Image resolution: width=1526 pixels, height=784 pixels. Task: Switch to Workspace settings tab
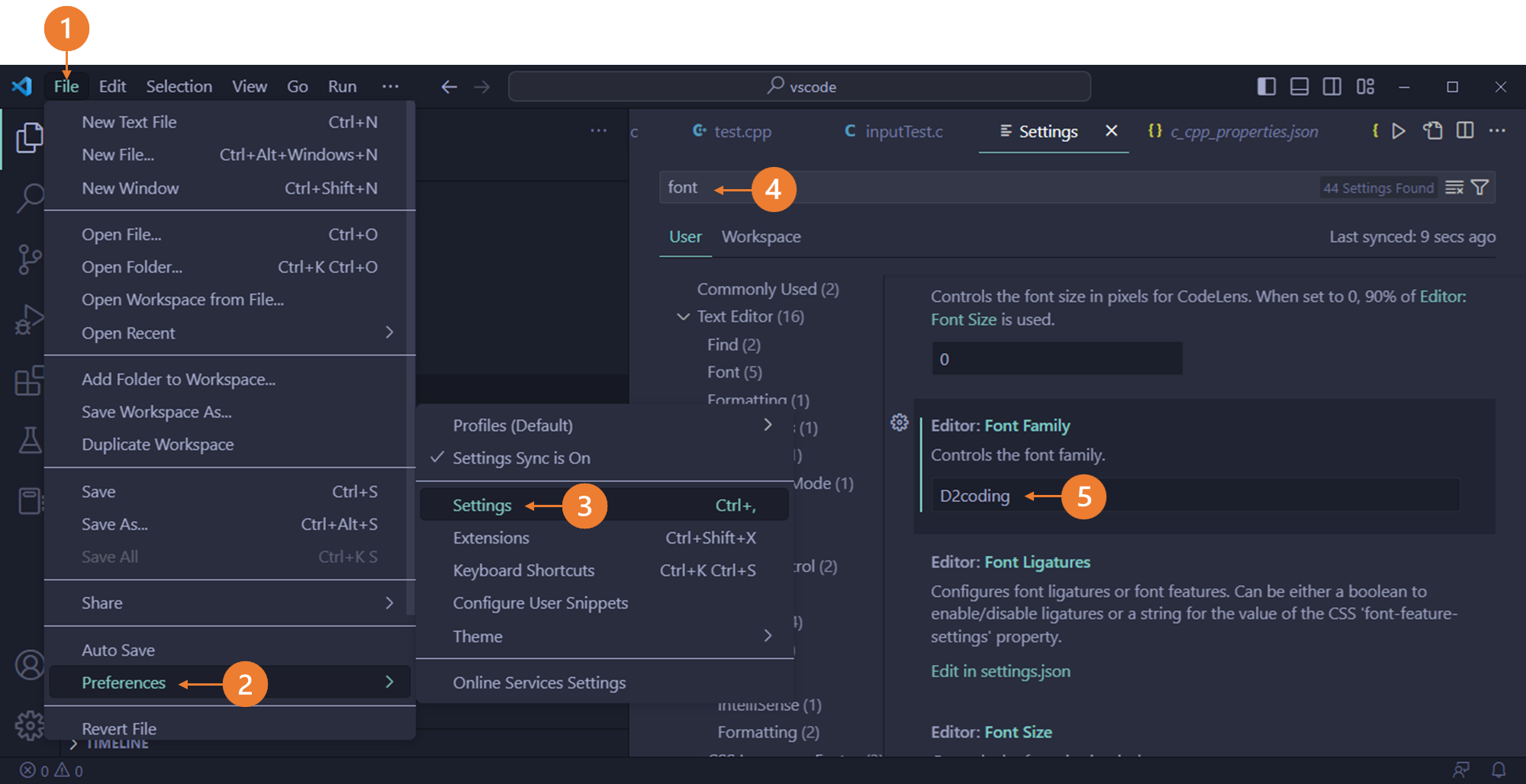pos(761,236)
